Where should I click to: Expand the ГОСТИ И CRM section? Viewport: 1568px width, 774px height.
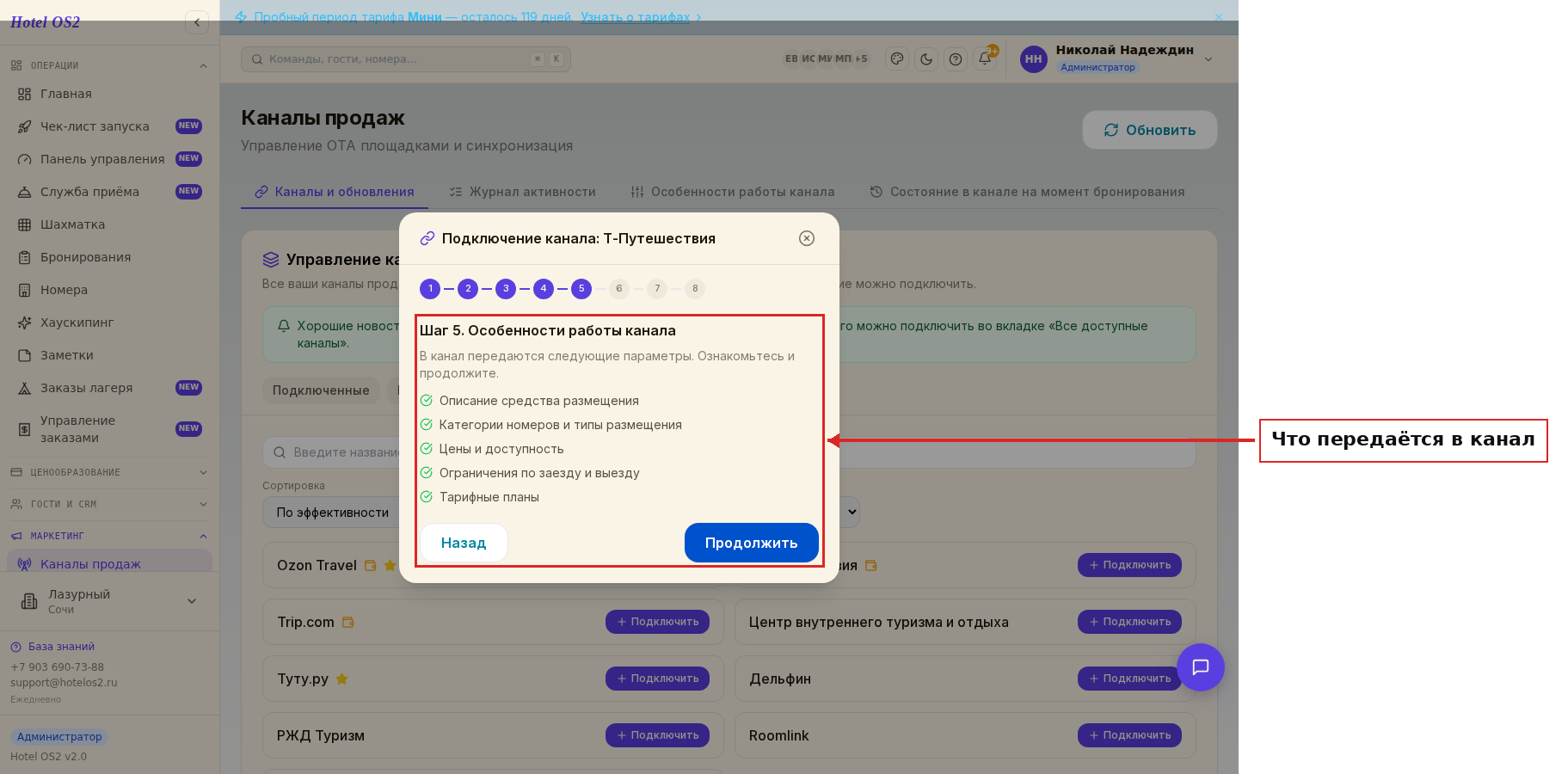[109, 504]
